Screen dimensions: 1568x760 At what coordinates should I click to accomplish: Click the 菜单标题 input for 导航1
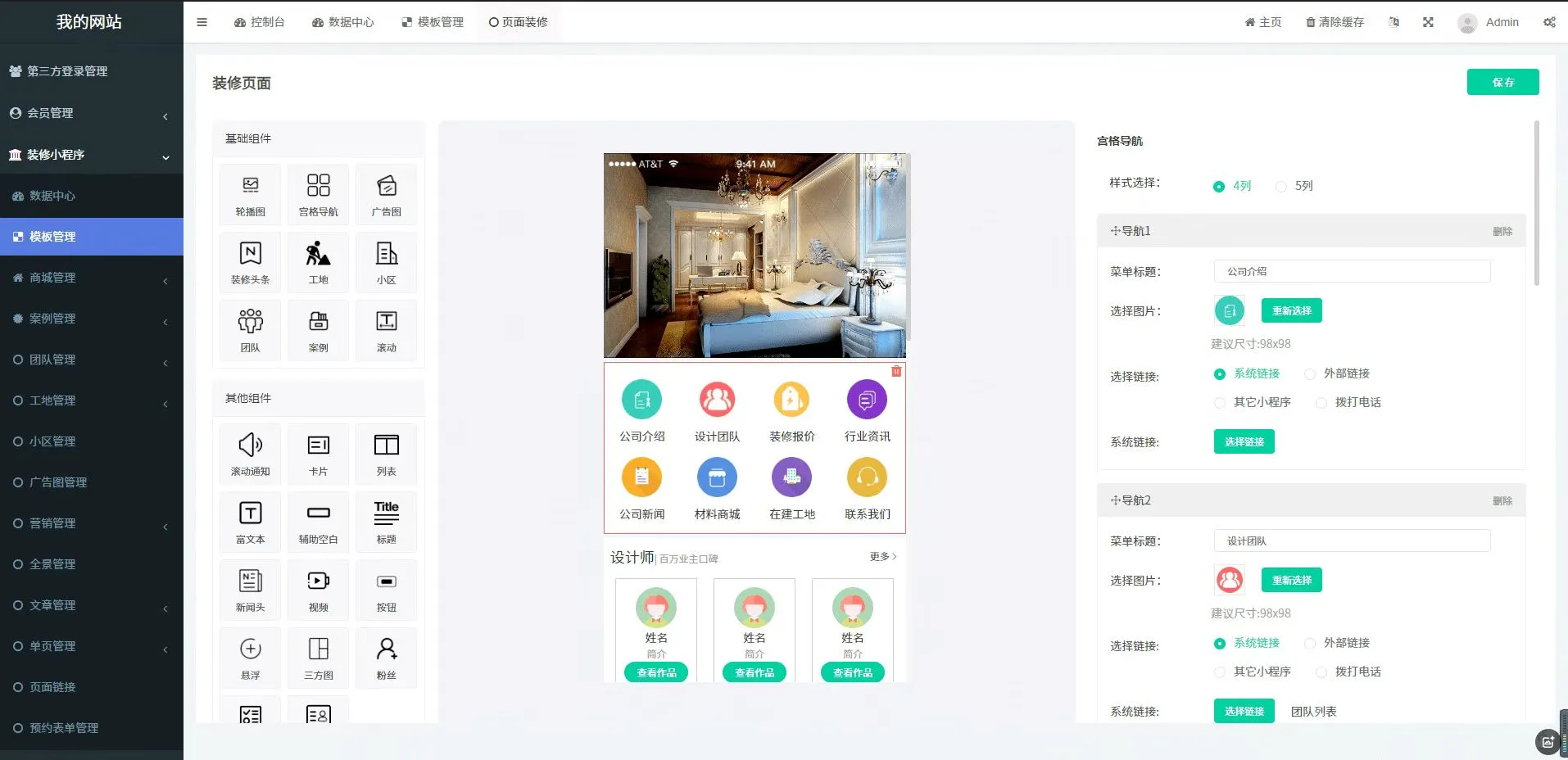click(1351, 271)
